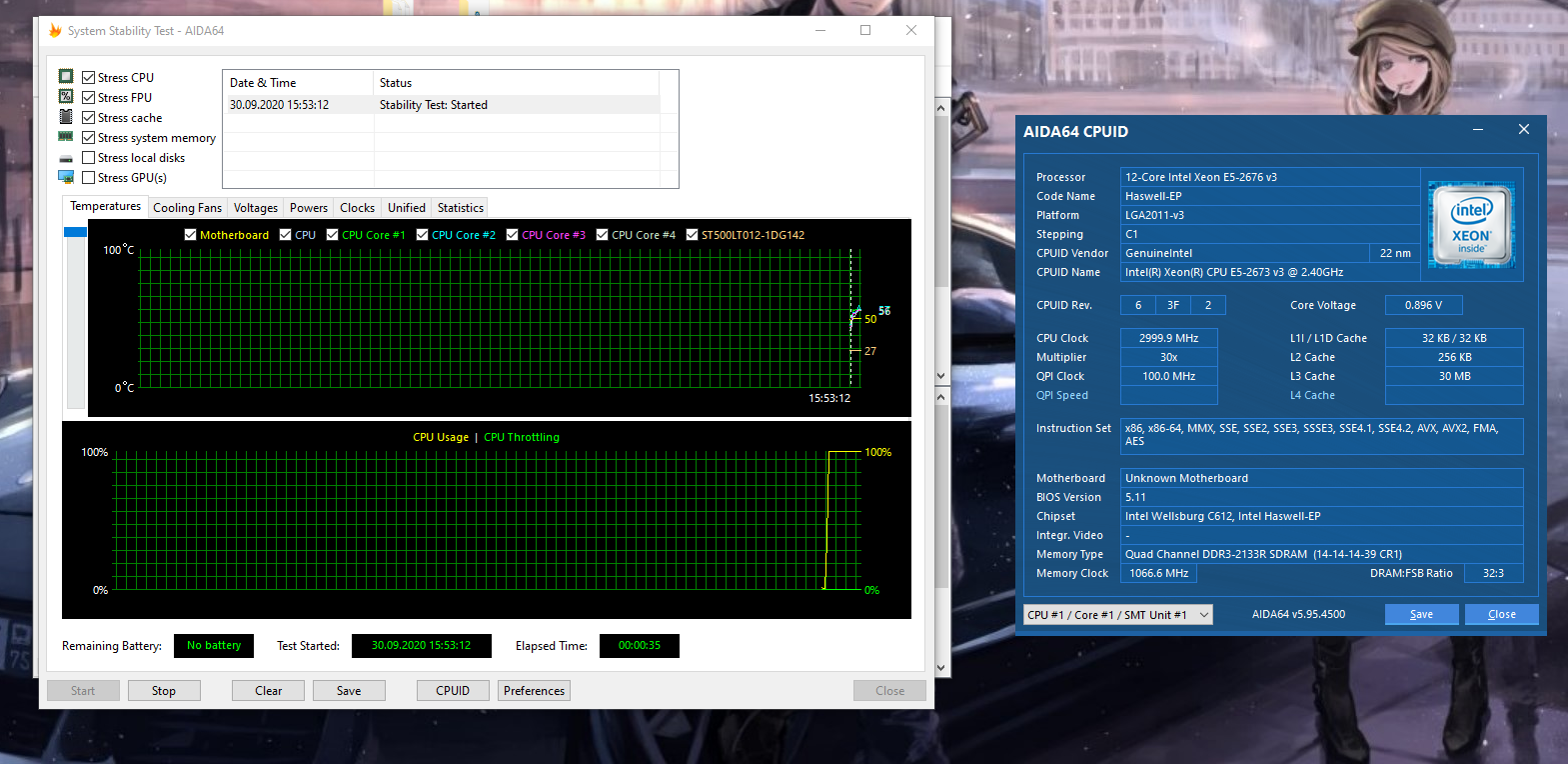Uncheck Stress system memory
This screenshot has width=1568, height=764.
click(89, 137)
